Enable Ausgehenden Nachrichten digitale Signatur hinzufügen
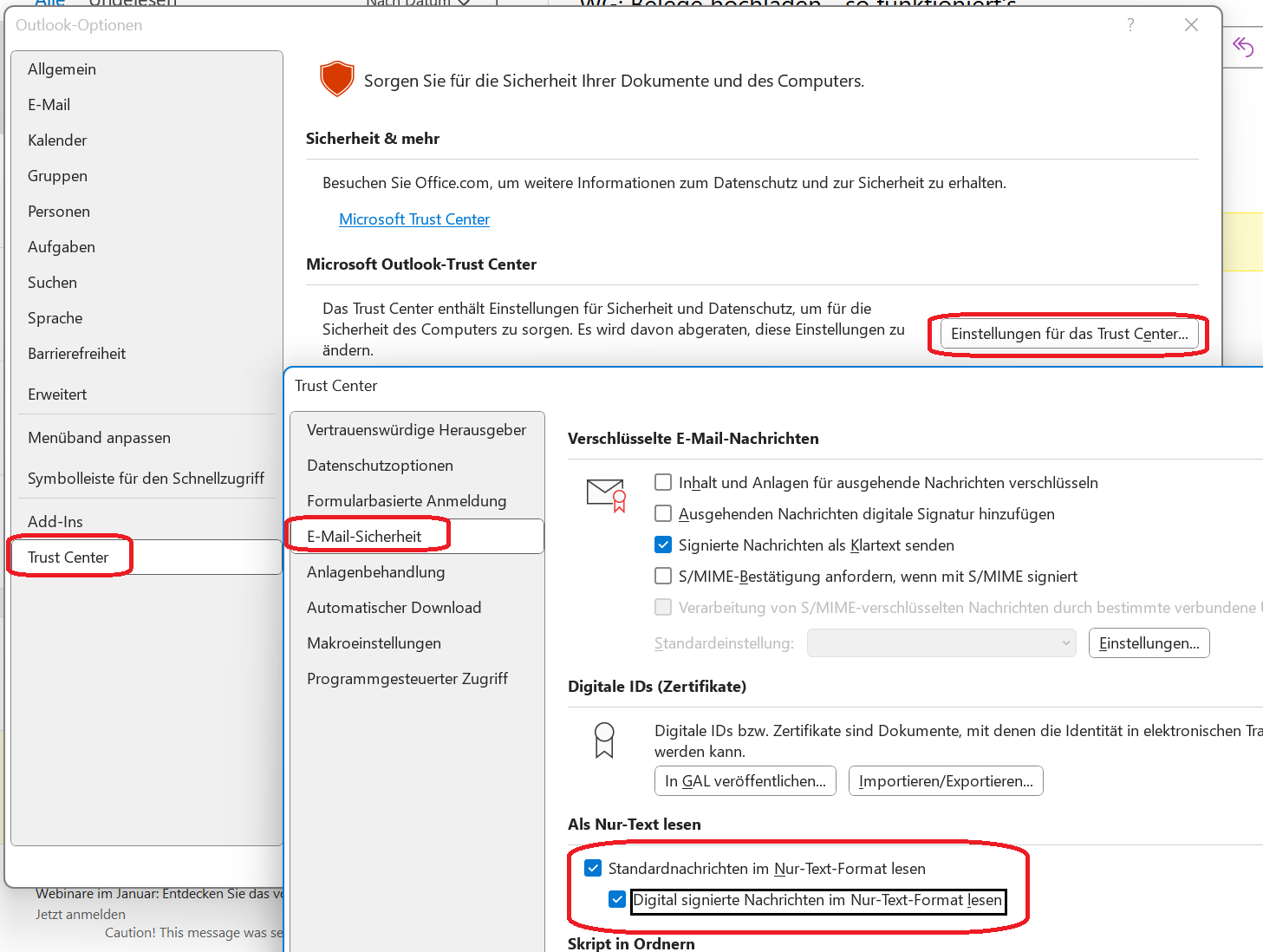This screenshot has height=952, width=1263. 663,513
